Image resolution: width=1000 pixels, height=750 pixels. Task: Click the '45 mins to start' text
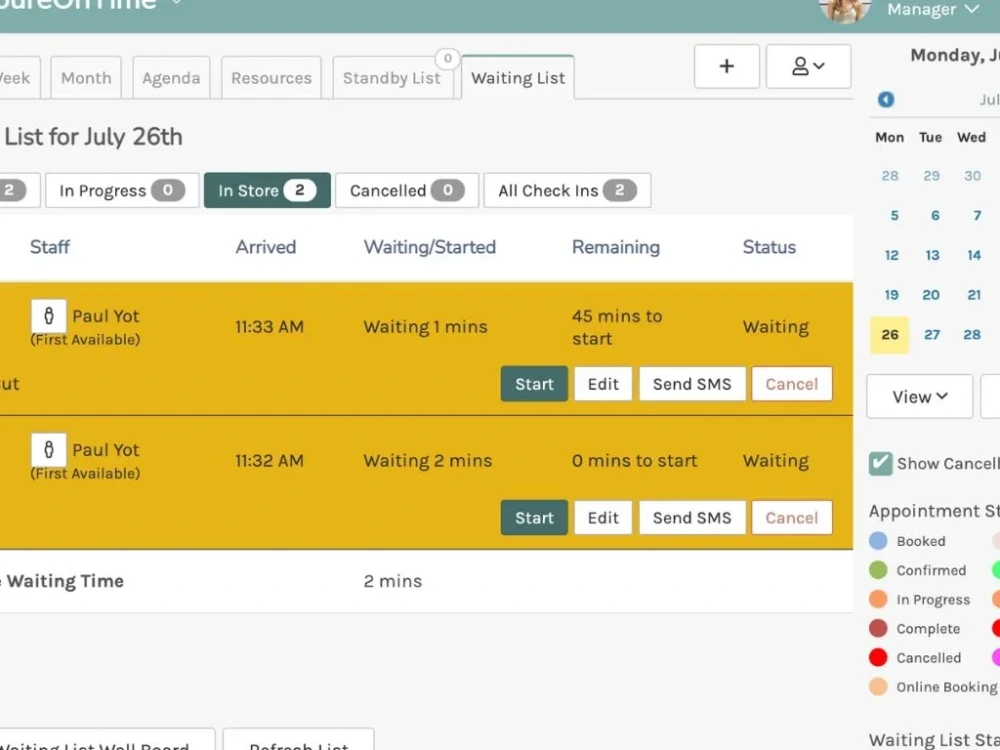617,327
